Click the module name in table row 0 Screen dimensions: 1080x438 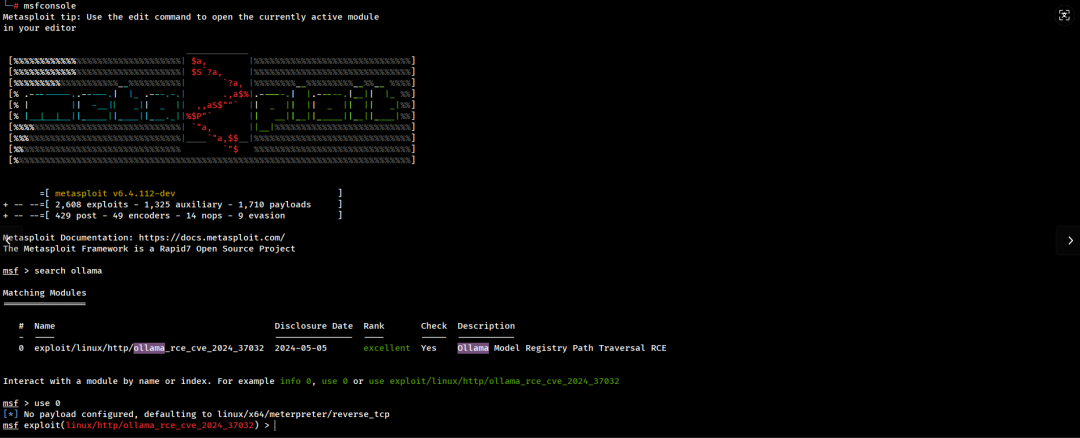(x=149, y=348)
